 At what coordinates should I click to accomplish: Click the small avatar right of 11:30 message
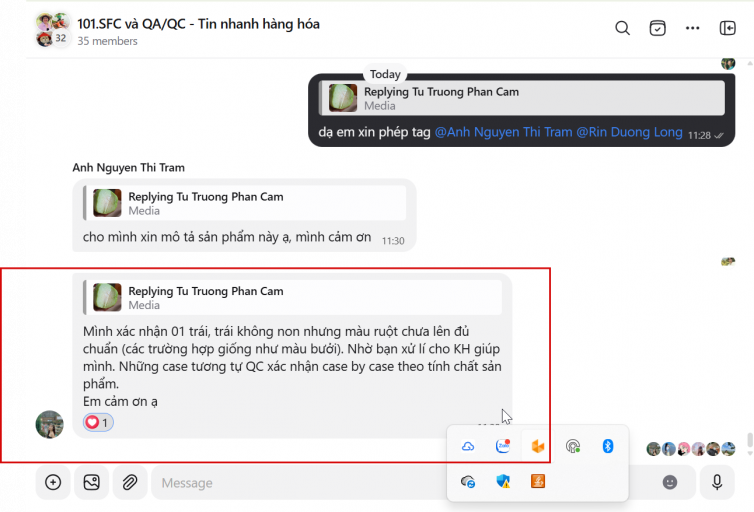(x=728, y=262)
